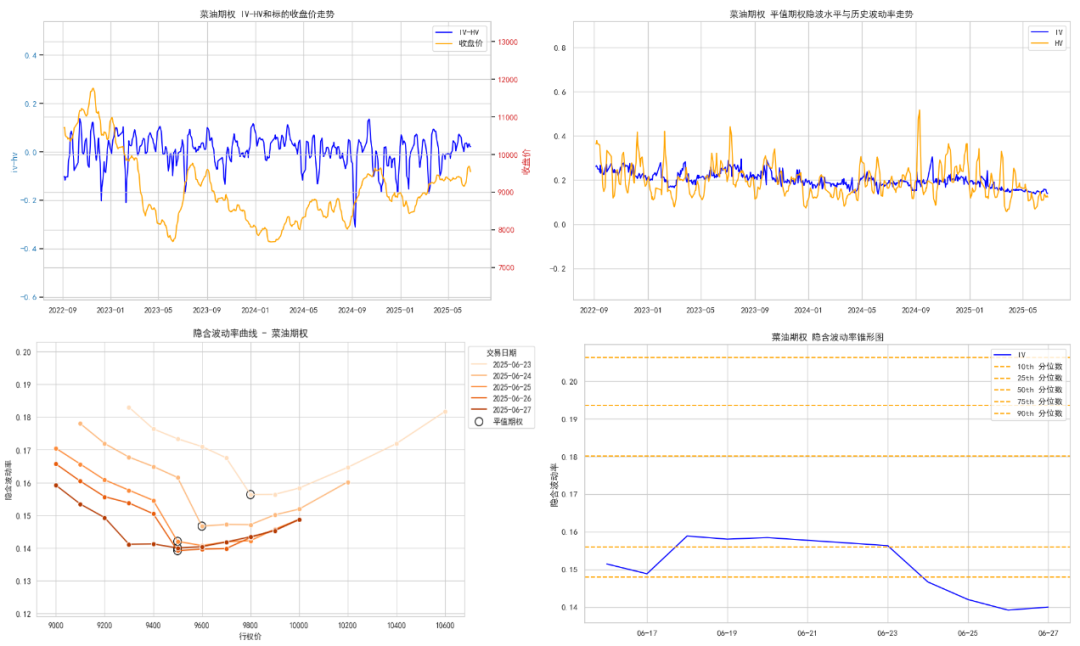Click the 2025-06-26 legend entry
The height and width of the screenshot is (646, 1080).
pos(501,399)
